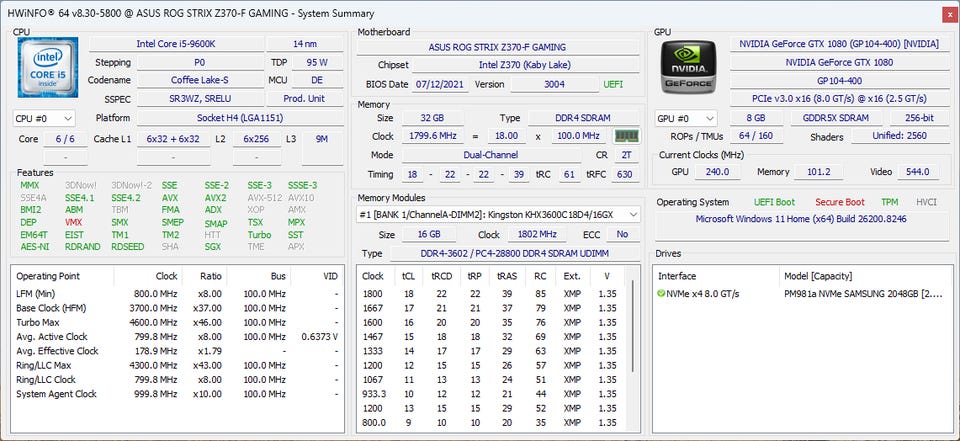Screen dimensions: 960x441
Task: Click the HVCI indicator
Action: tap(926, 202)
